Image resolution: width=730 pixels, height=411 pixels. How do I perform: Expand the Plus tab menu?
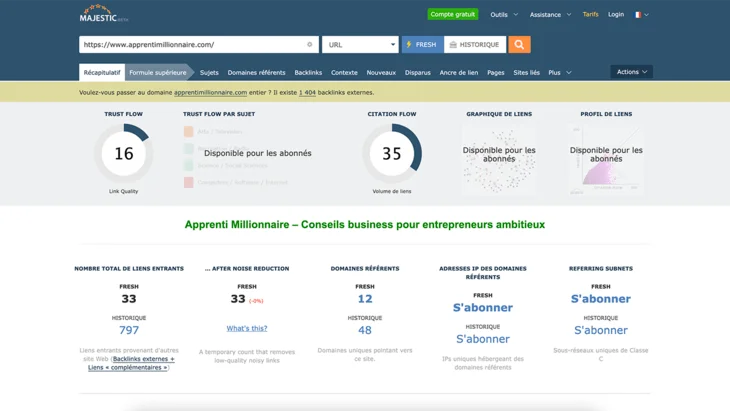(560, 73)
